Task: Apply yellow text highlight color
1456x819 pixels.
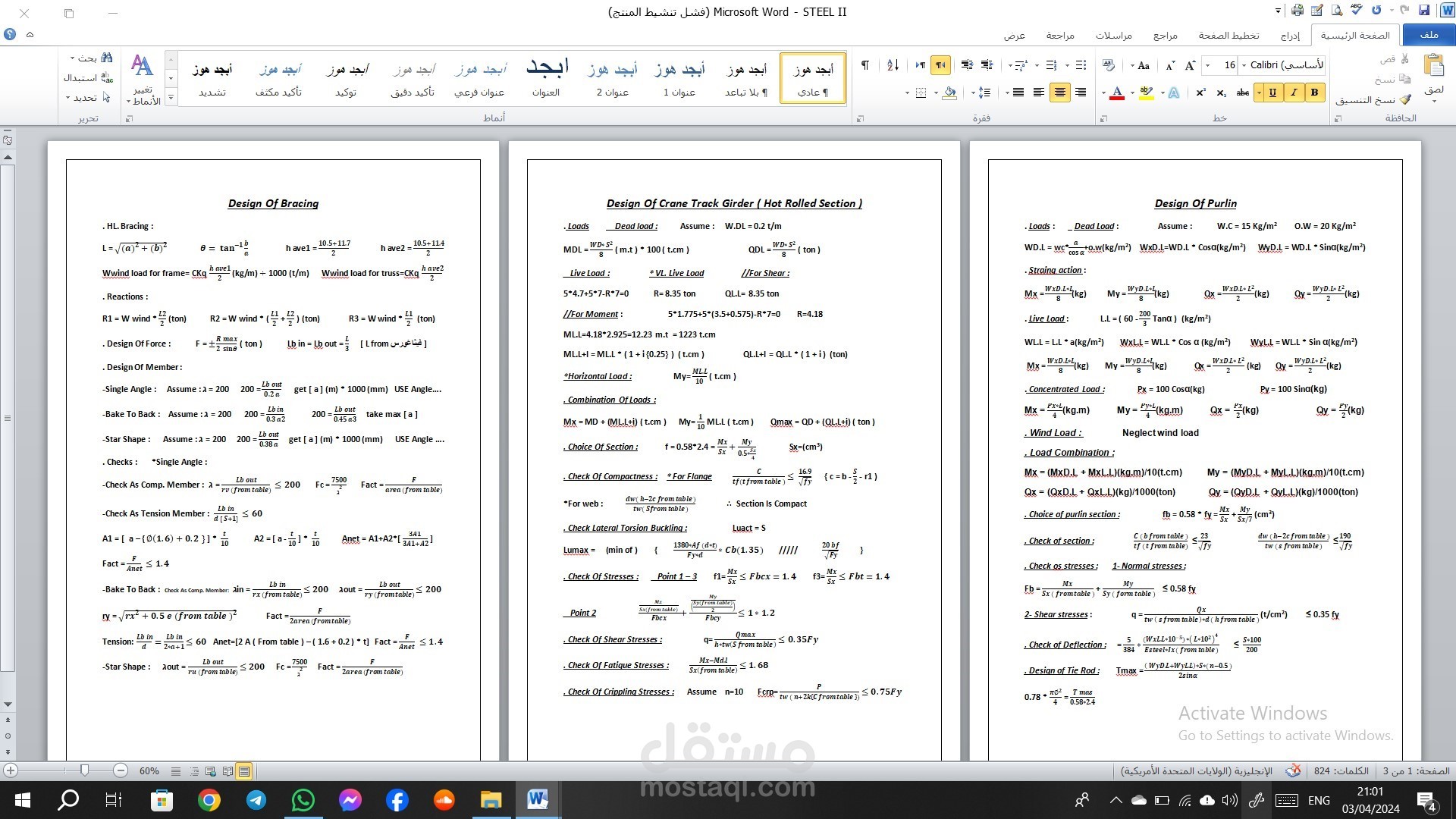Action: (x=1146, y=93)
